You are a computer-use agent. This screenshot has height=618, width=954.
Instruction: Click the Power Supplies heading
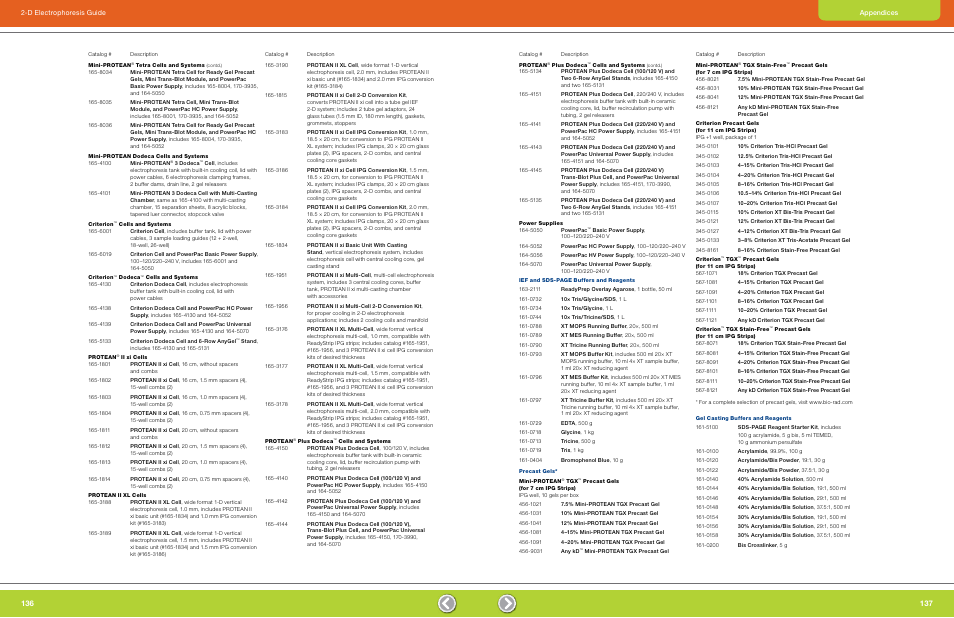coord(541,223)
